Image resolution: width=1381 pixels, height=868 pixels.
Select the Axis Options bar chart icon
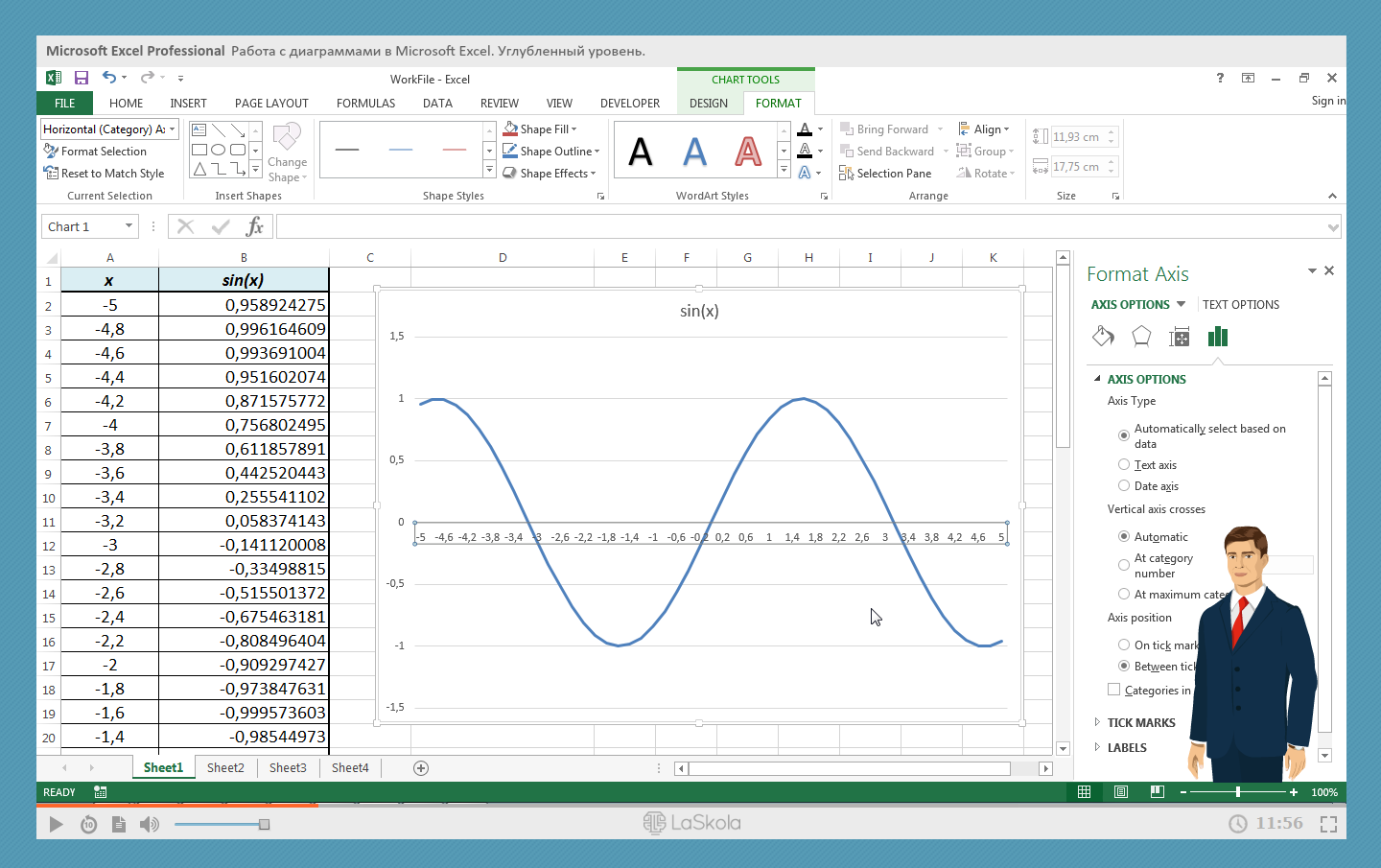(1218, 336)
